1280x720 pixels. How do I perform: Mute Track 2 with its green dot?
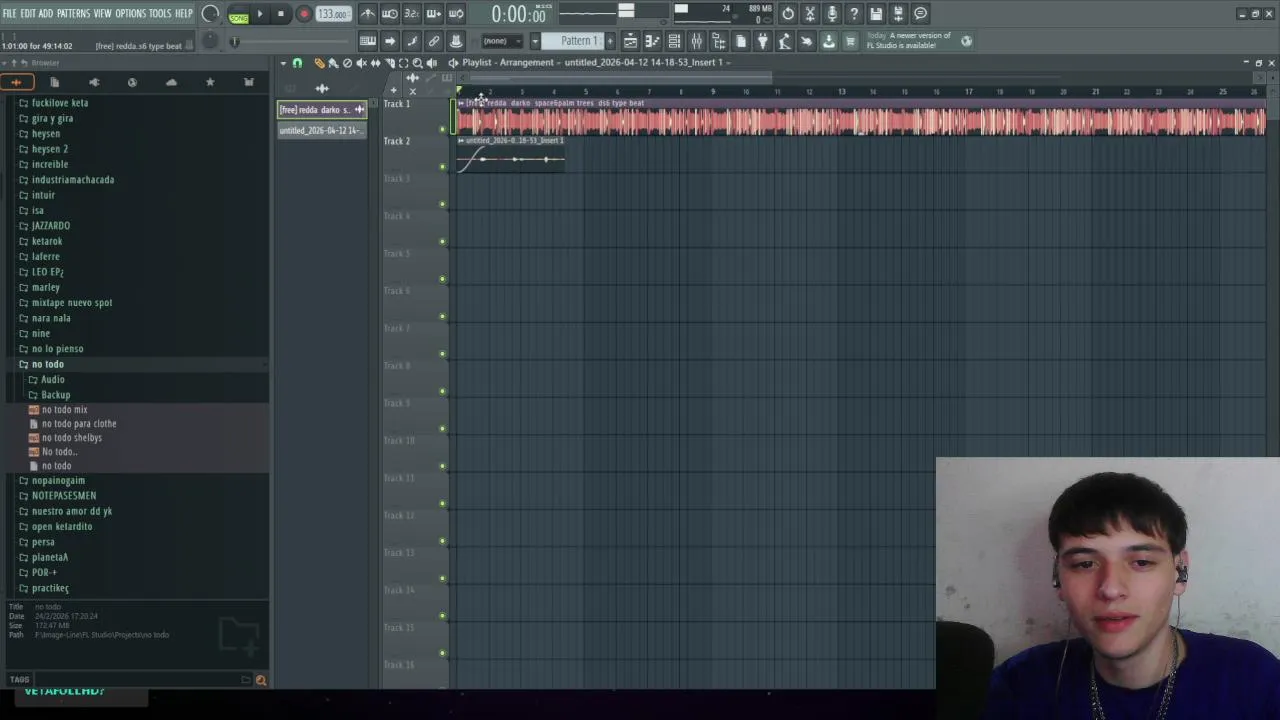click(442, 167)
